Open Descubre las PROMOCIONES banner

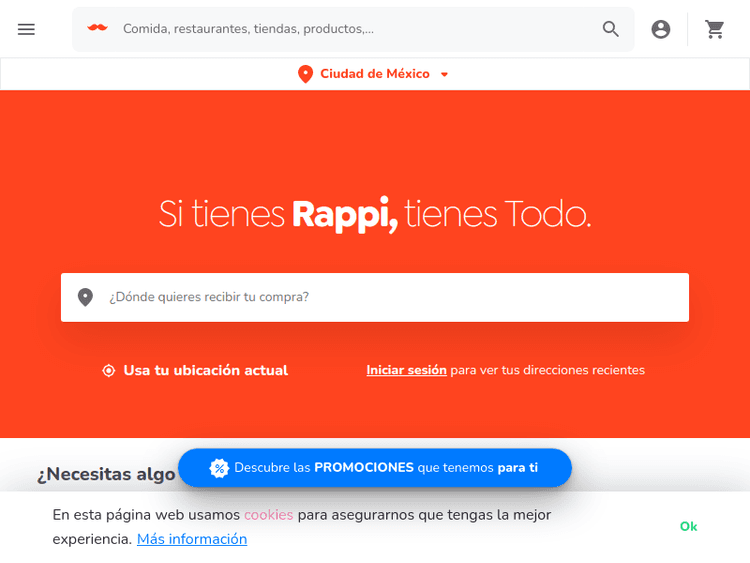coord(375,468)
